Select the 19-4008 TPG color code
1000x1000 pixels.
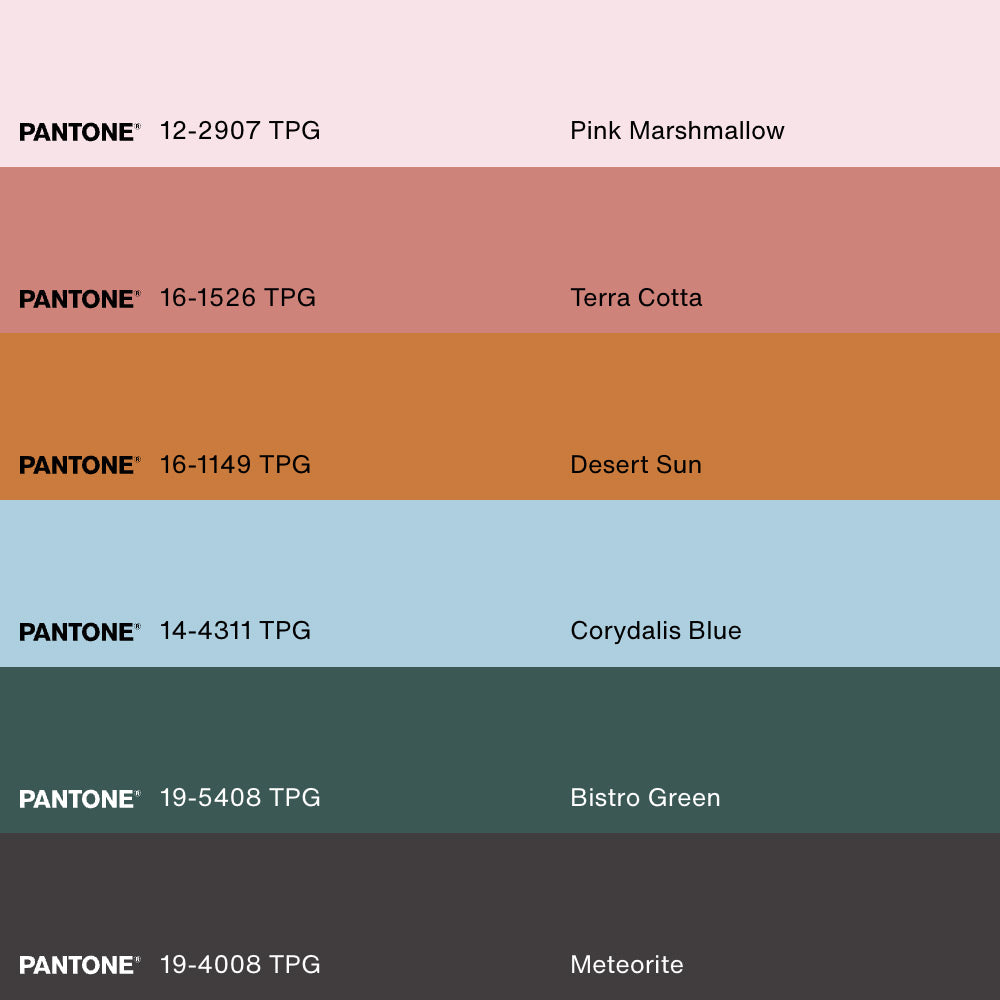click(x=240, y=964)
